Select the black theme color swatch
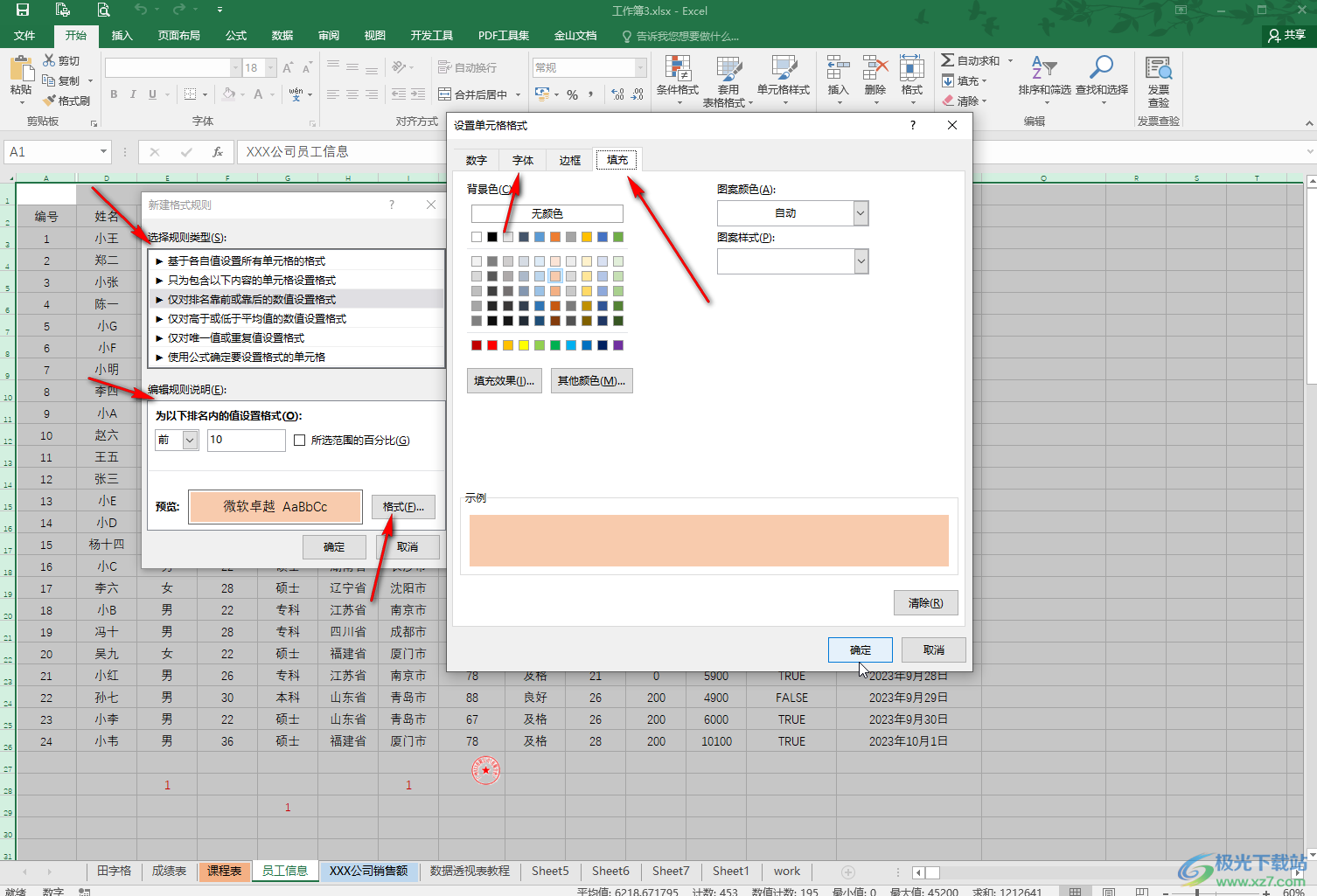The width and height of the screenshot is (1317, 896). click(492, 237)
